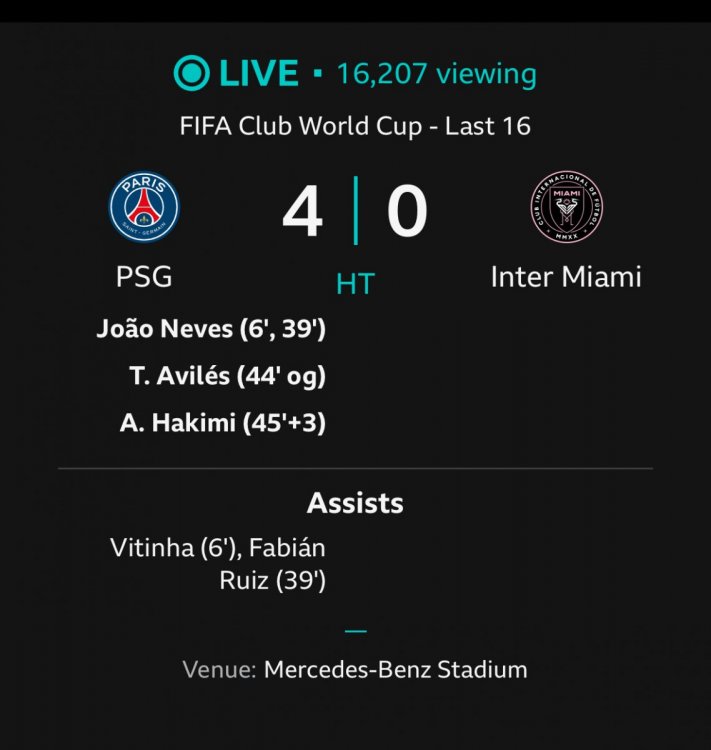Select own goal entry T. Avilés
The image size is (711, 750).
228,376
